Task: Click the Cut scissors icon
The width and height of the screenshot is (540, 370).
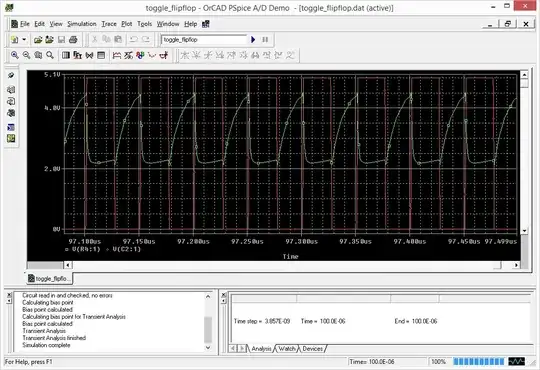Action: (x=94, y=39)
